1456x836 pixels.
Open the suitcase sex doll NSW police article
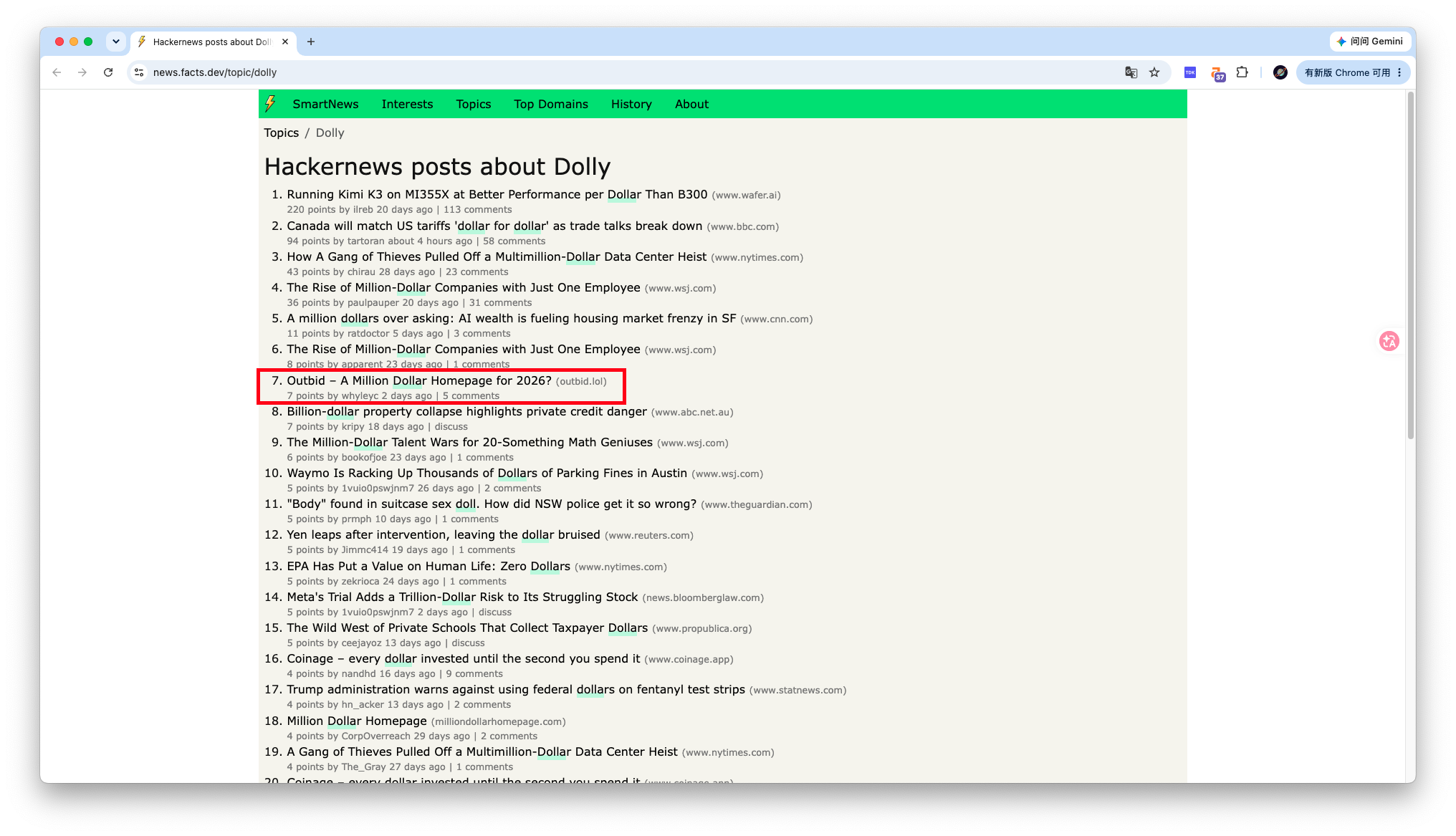pyautogui.click(x=492, y=504)
